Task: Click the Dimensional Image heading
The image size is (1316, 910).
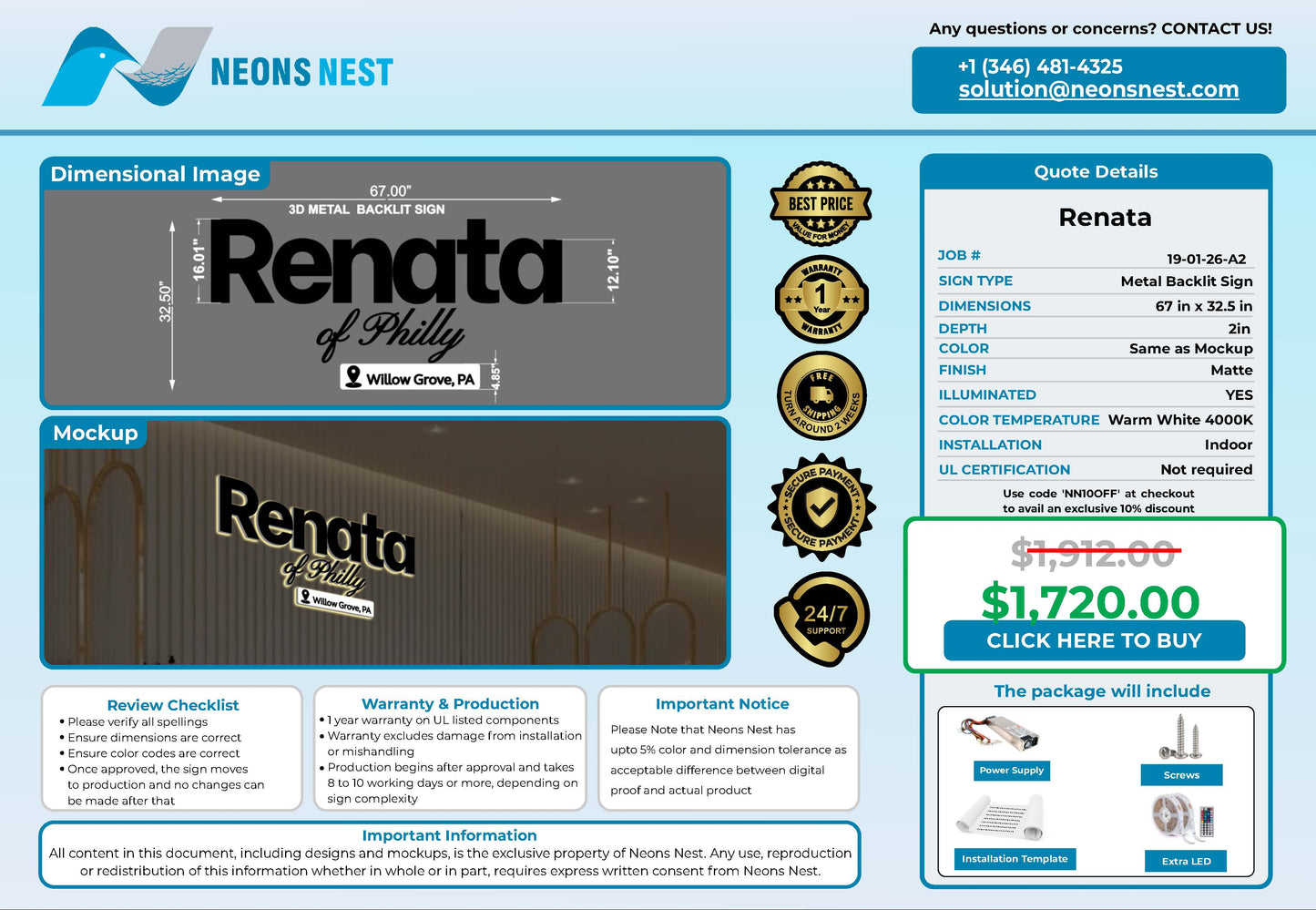Action: 155,174
